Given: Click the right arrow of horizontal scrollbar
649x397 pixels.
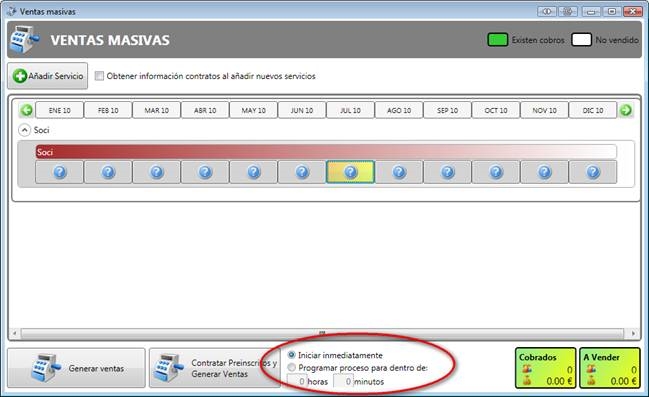Looking at the screenshot, I should (633, 333).
